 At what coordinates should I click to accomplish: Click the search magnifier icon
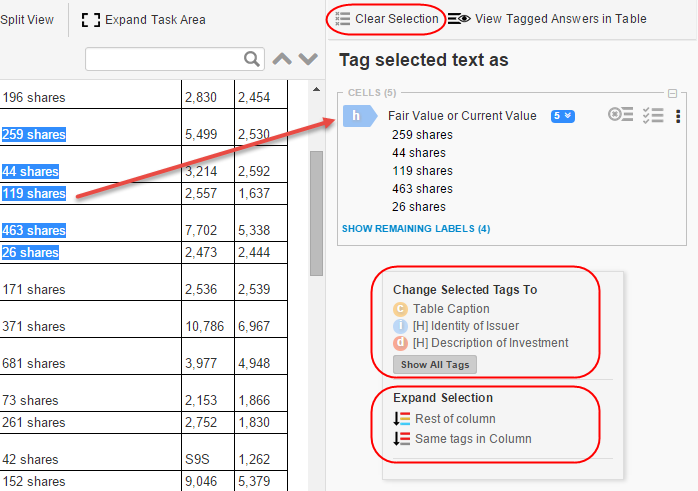[x=252, y=59]
